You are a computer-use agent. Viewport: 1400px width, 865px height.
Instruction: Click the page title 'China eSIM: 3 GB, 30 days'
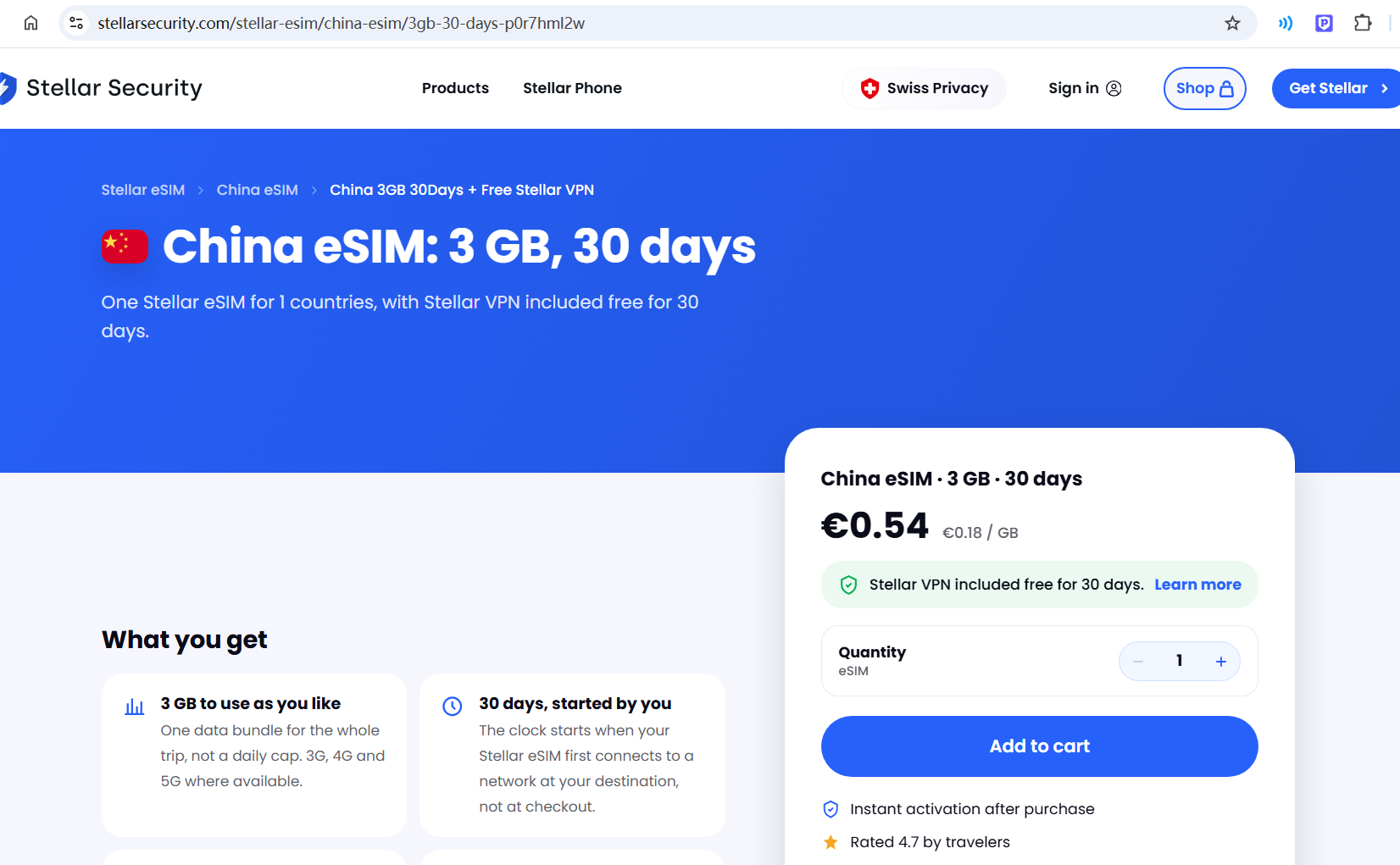click(459, 247)
